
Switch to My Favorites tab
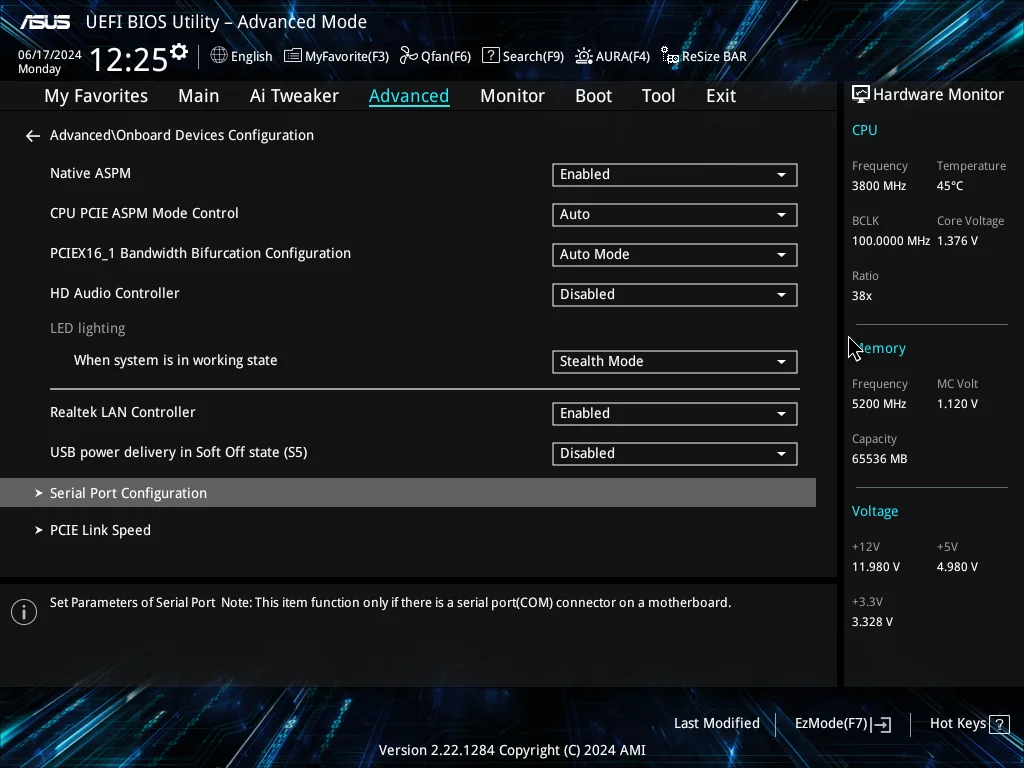(96, 96)
